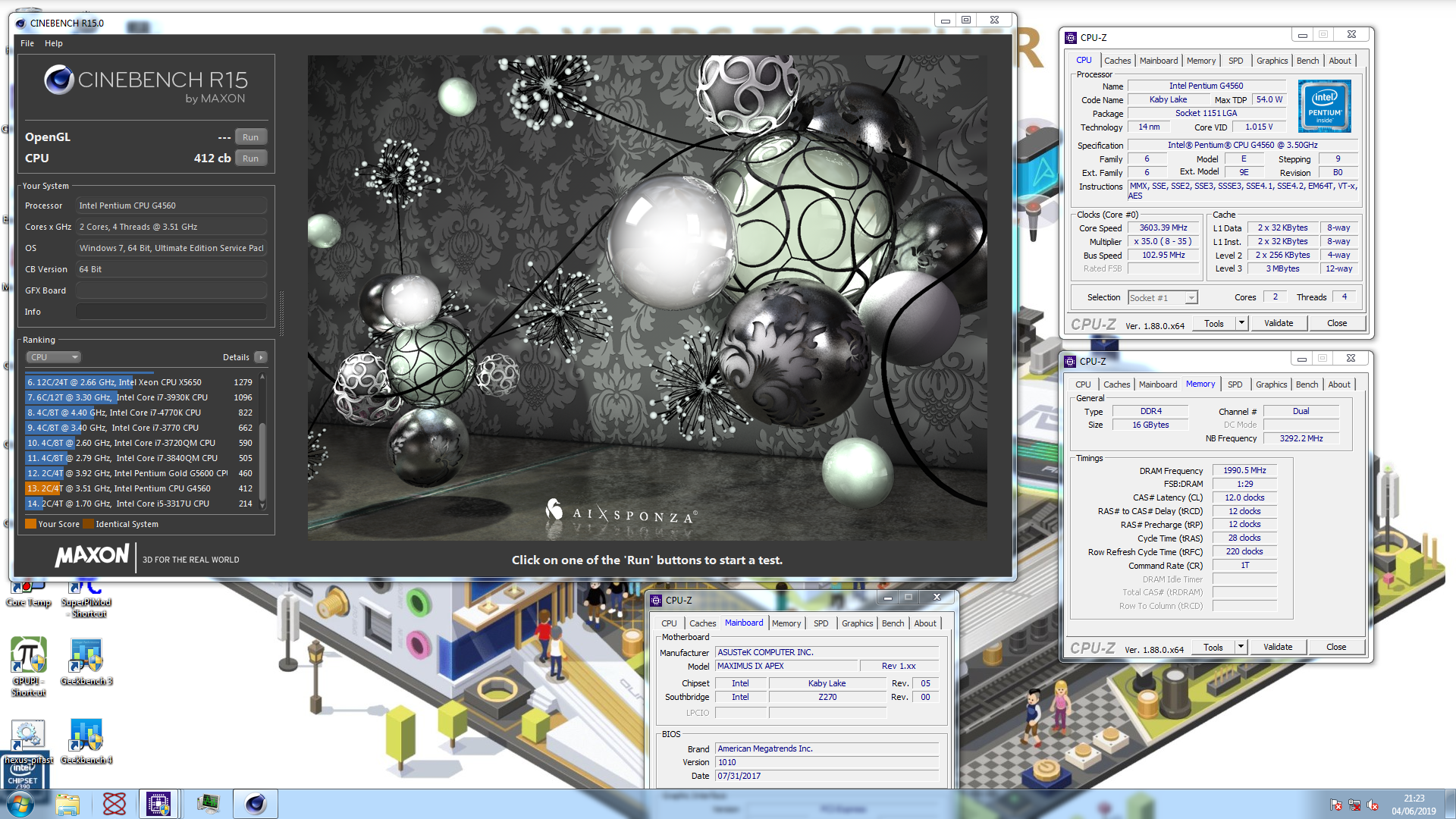Open Geekbench 4 desktop icon
This screenshot has width=1456, height=819.
point(86,741)
